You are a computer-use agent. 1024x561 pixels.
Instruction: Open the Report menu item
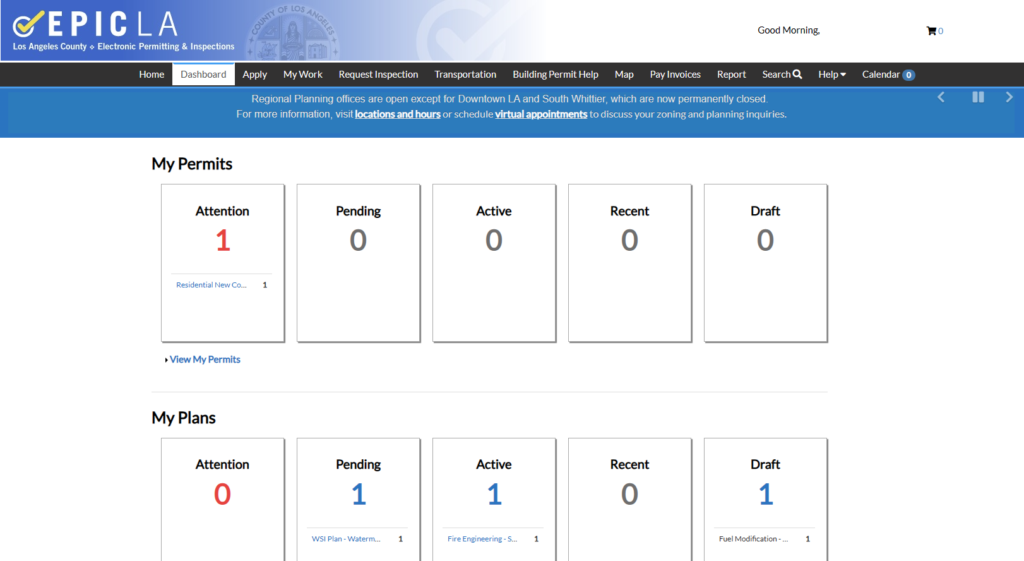pos(731,74)
